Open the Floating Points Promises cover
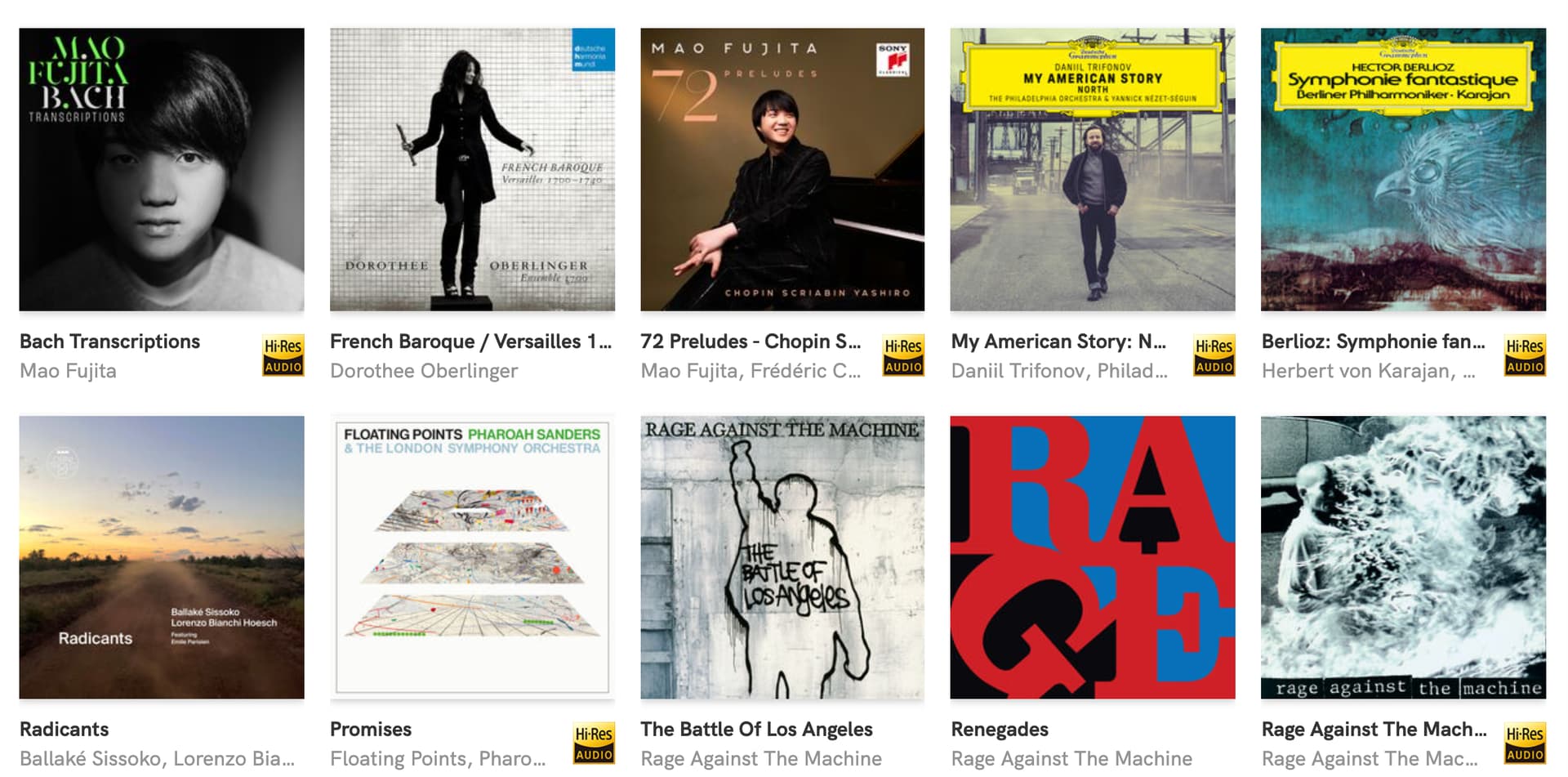The height and width of the screenshot is (777, 1568). [472, 557]
